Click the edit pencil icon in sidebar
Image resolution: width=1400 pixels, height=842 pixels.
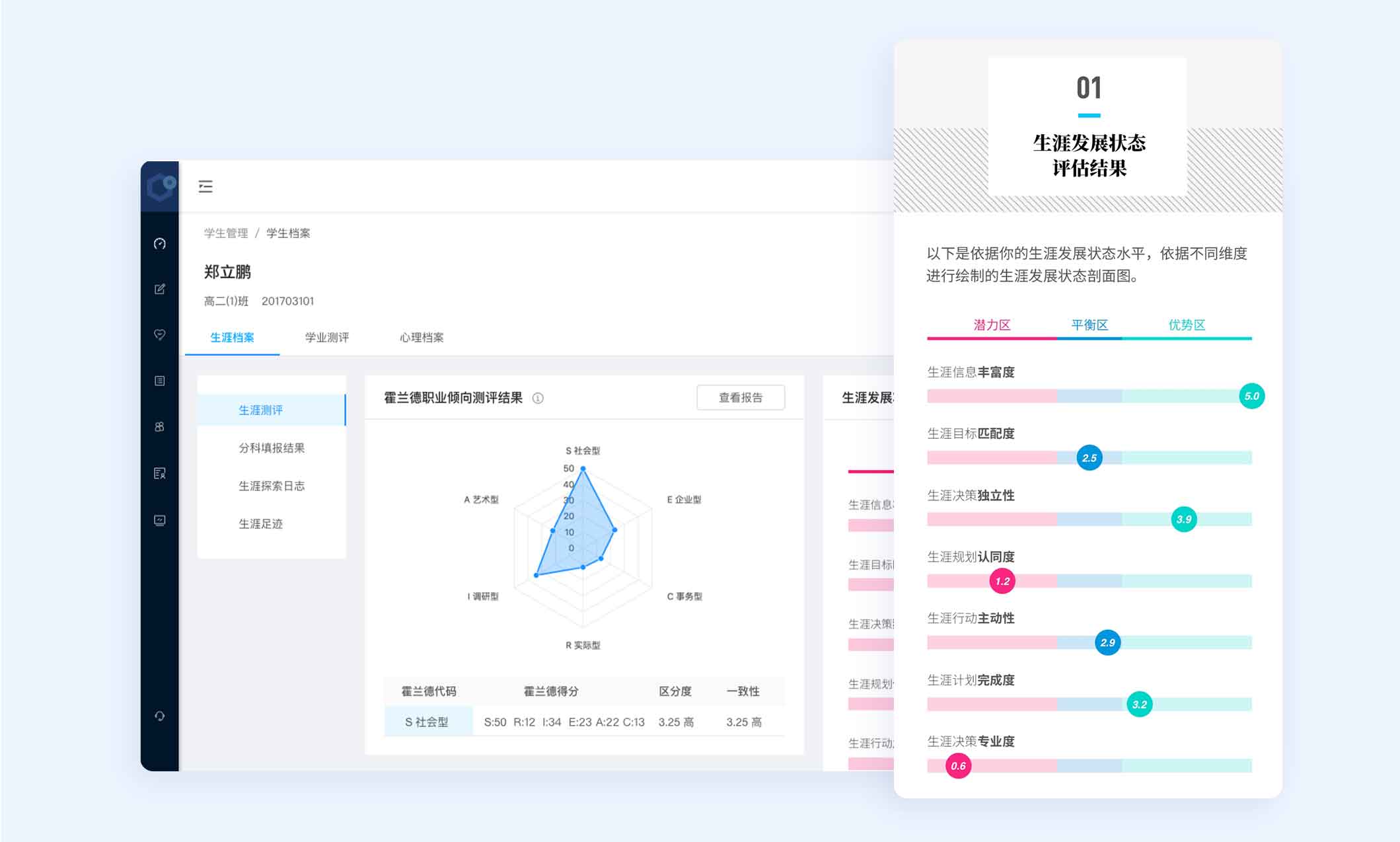[160, 289]
